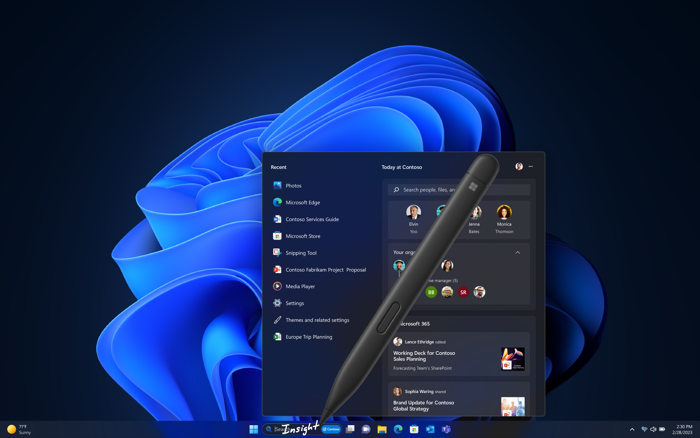The height and width of the screenshot is (438, 700).
Task: Launch Microsoft Edge from the taskbar
Action: [398, 429]
